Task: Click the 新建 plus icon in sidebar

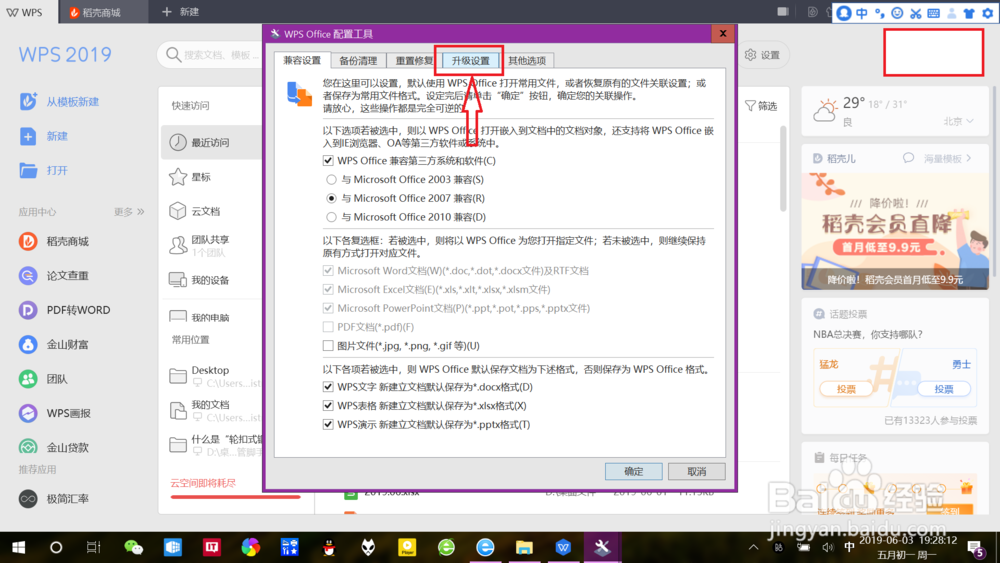Action: 28,136
